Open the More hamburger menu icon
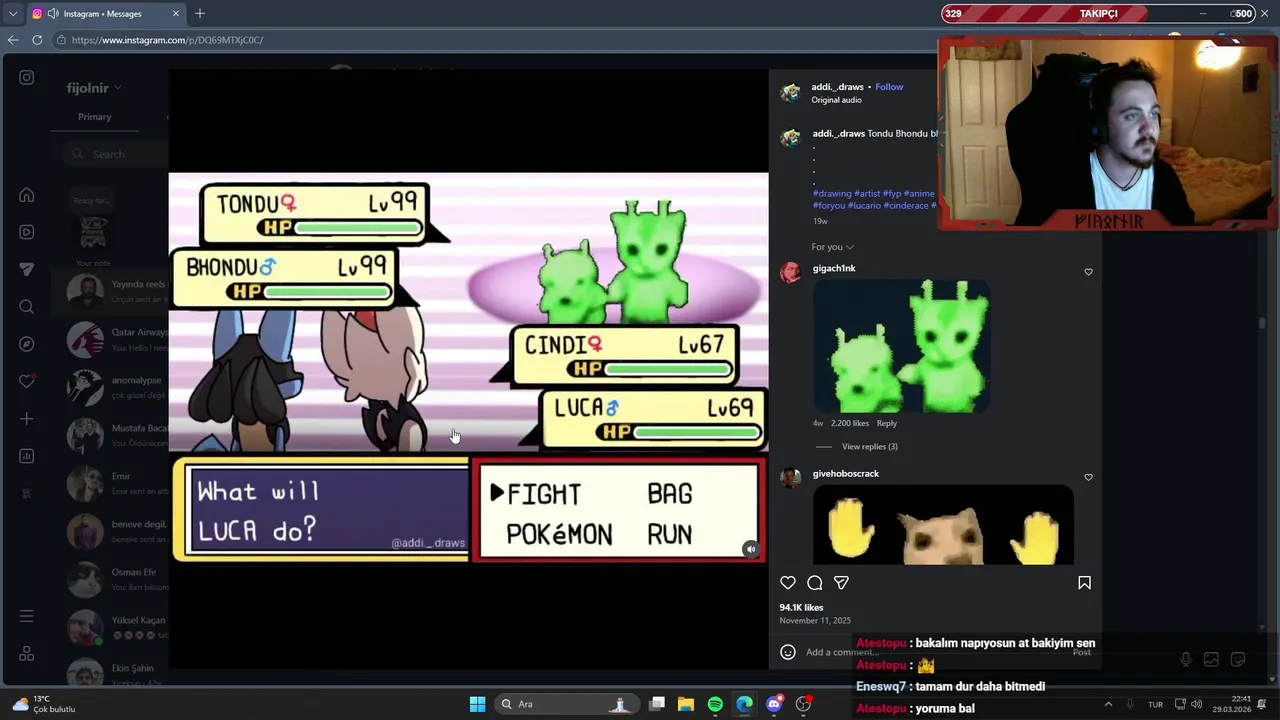The height and width of the screenshot is (720, 1280). [27, 616]
